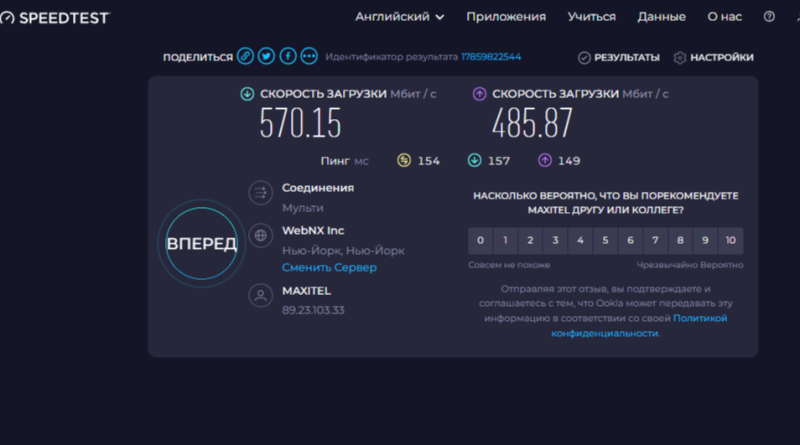The width and height of the screenshot is (800, 445).
Task: Start the test with ВПЕРЕД button
Action: pos(202,243)
